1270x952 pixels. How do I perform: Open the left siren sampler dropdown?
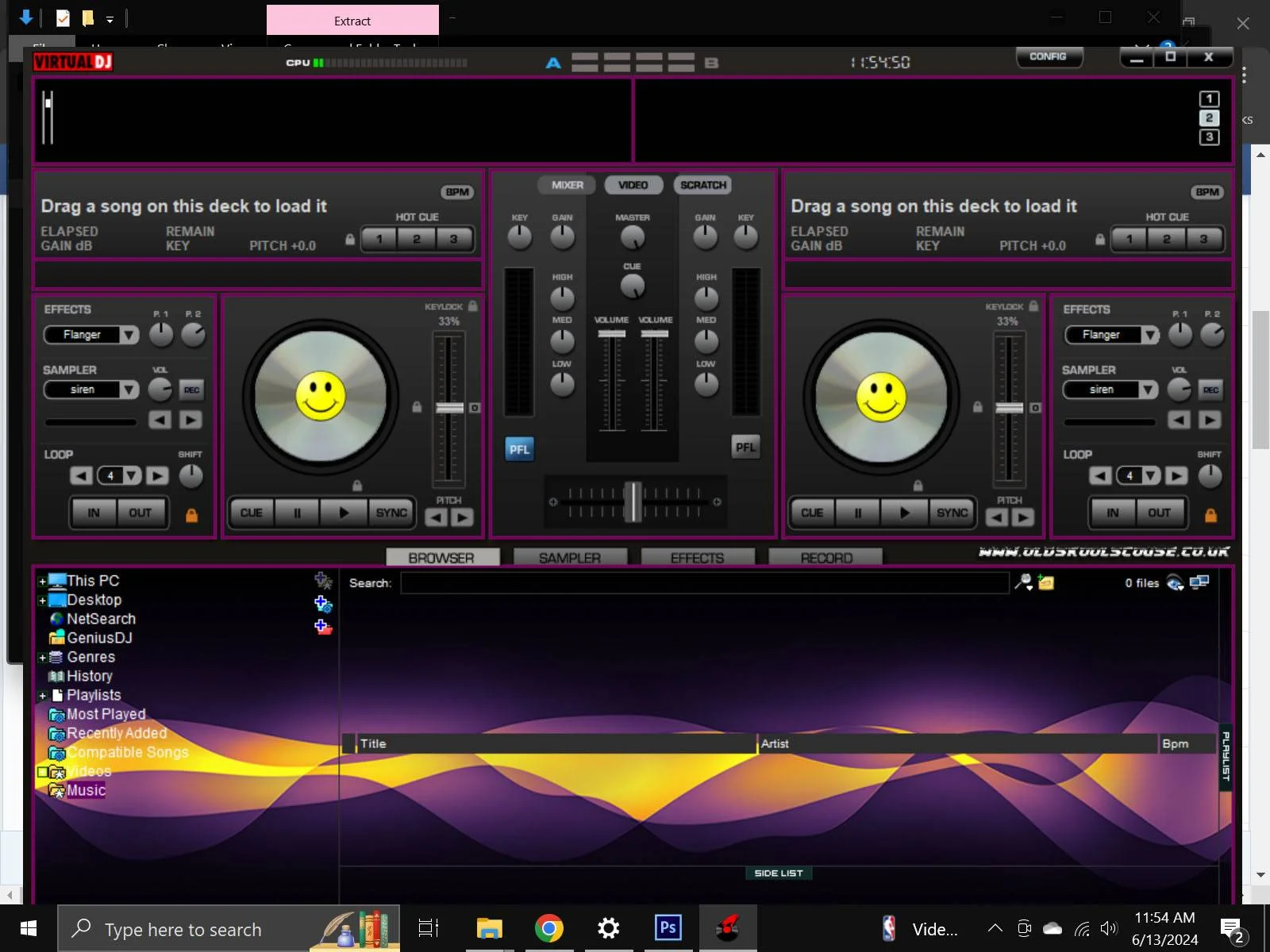(129, 390)
